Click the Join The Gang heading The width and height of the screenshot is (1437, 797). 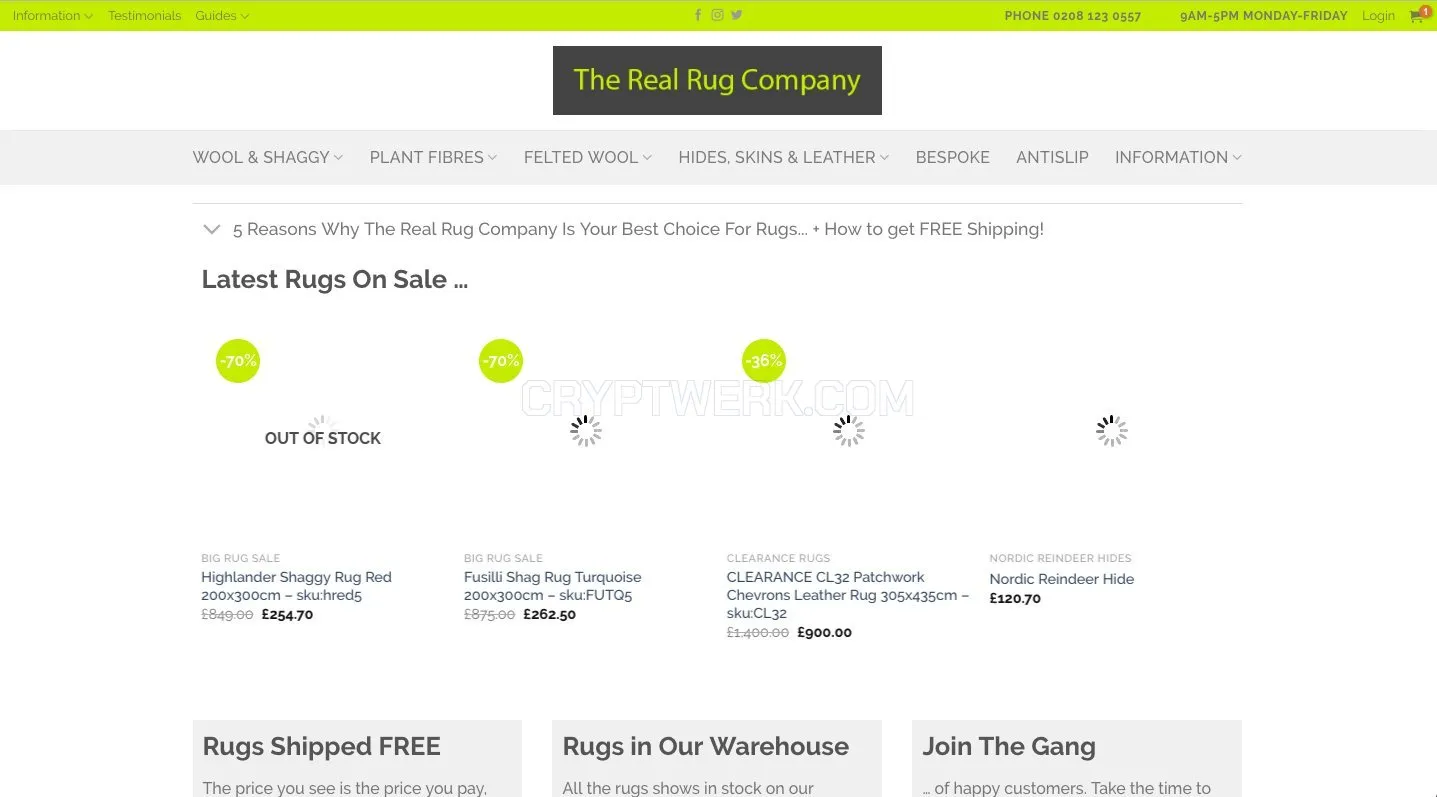coord(1009,747)
